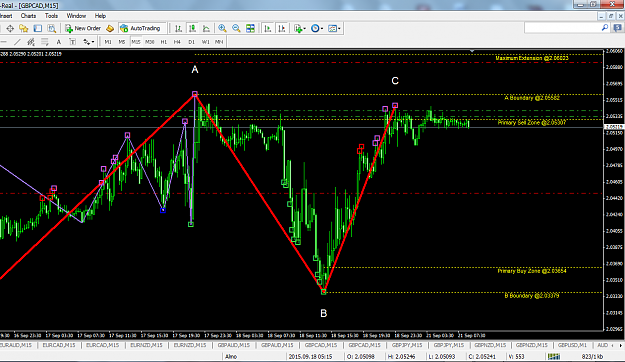Switch timeframe to W1
This screenshot has width=625, height=362.
(x=205, y=42)
